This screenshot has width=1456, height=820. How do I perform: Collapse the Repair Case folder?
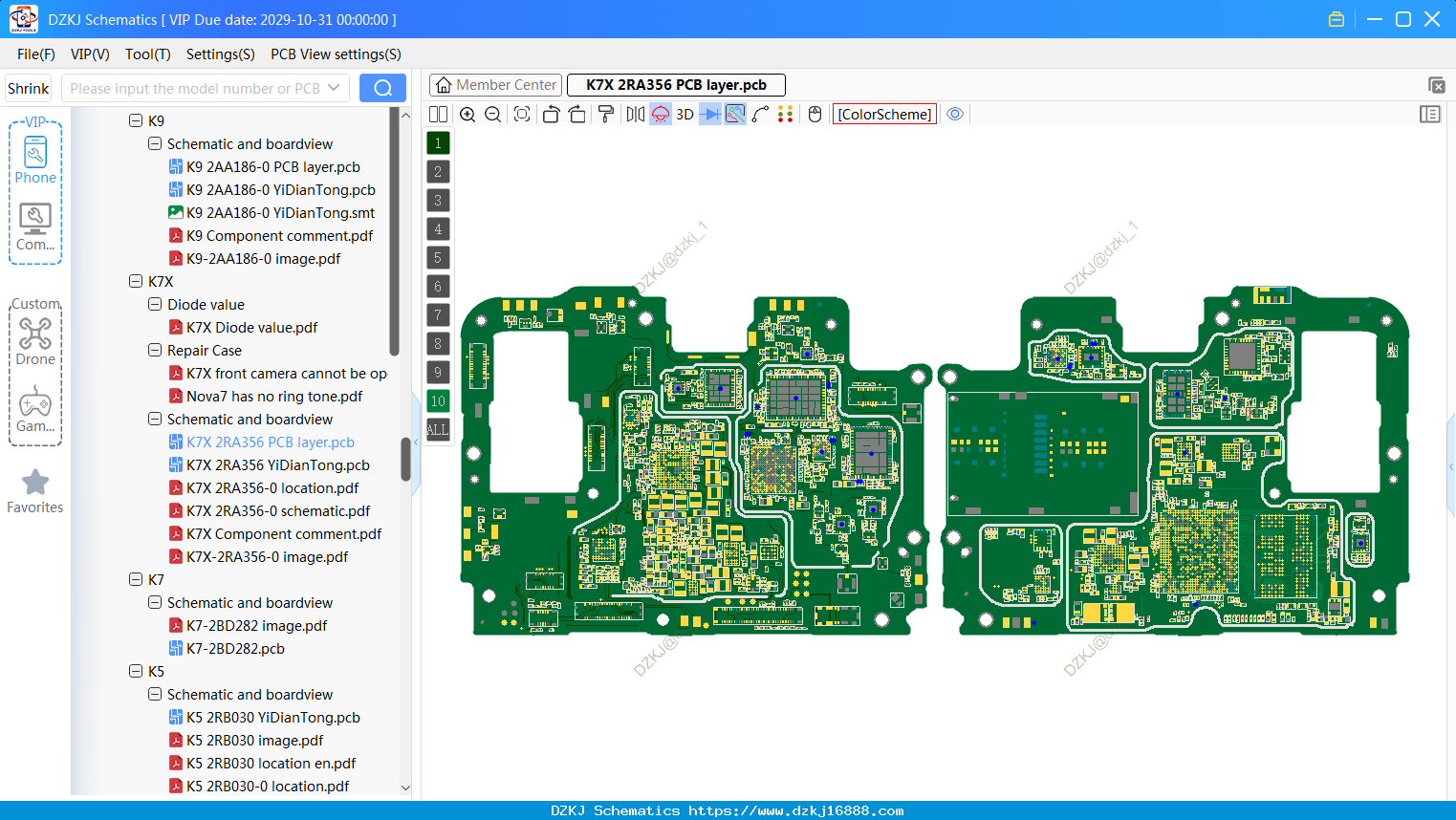[155, 351]
